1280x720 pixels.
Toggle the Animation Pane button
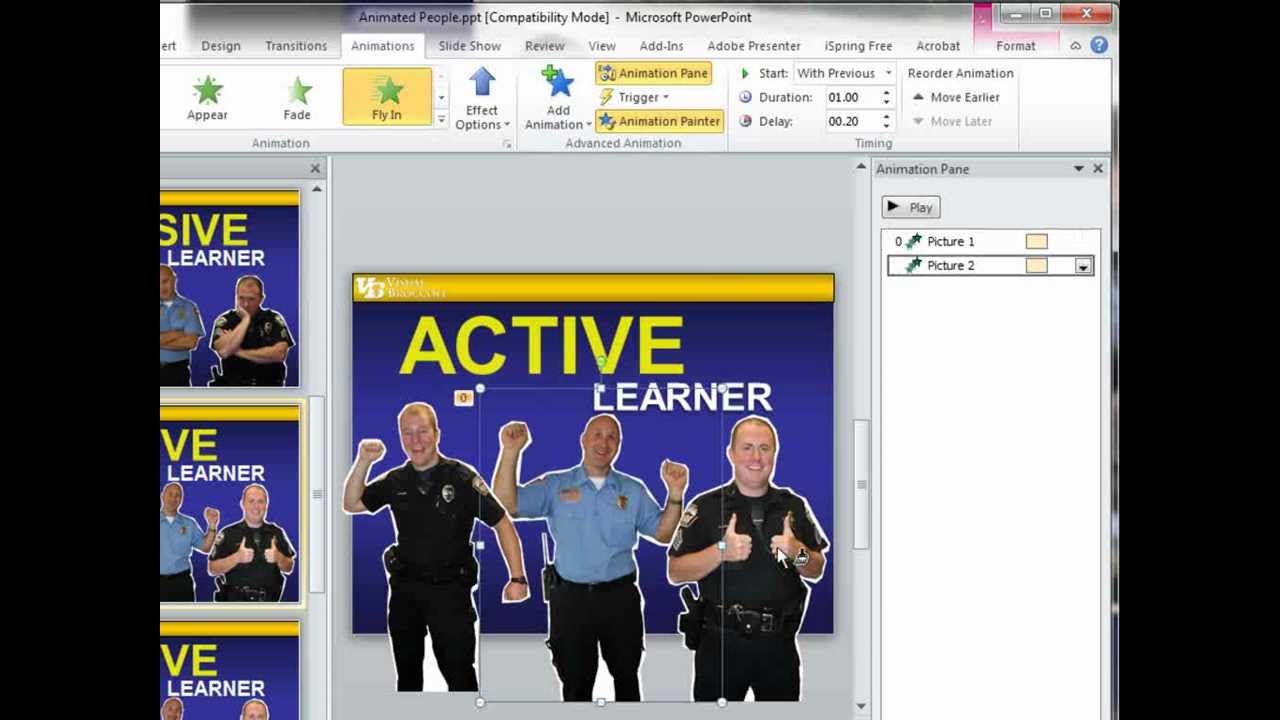click(x=654, y=73)
